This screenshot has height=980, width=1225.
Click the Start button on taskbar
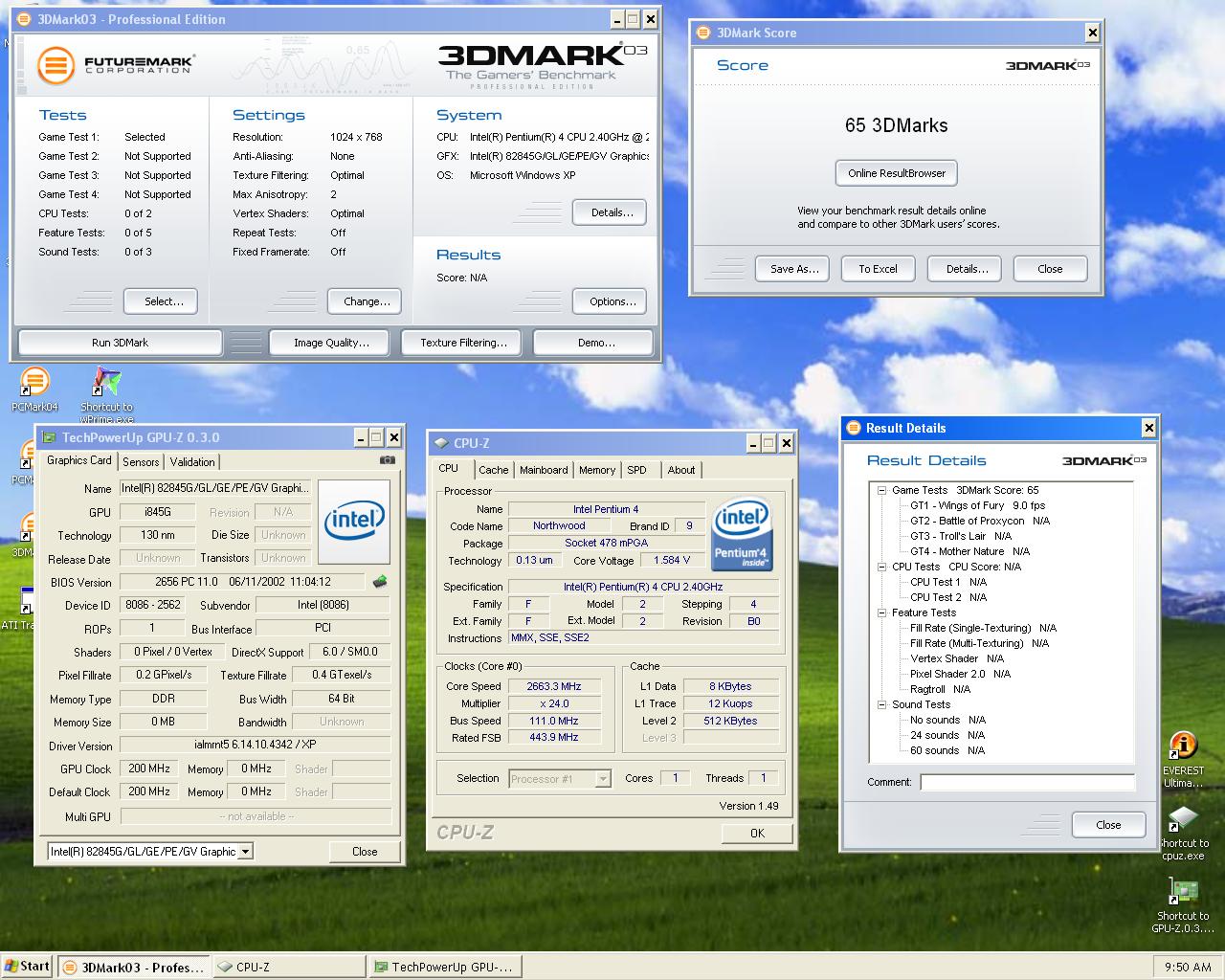pos(27,966)
